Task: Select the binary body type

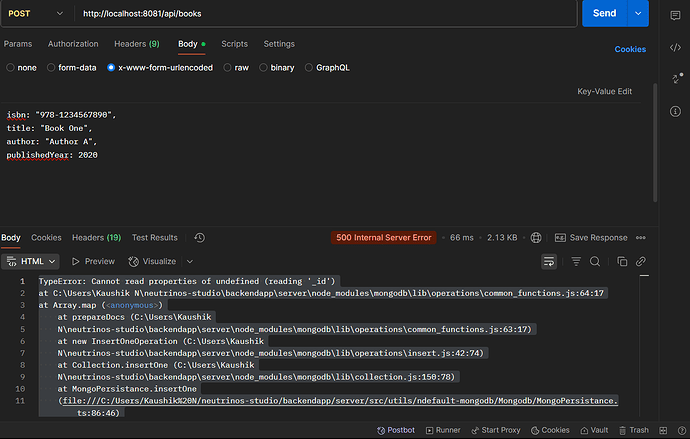Action: tap(277, 68)
